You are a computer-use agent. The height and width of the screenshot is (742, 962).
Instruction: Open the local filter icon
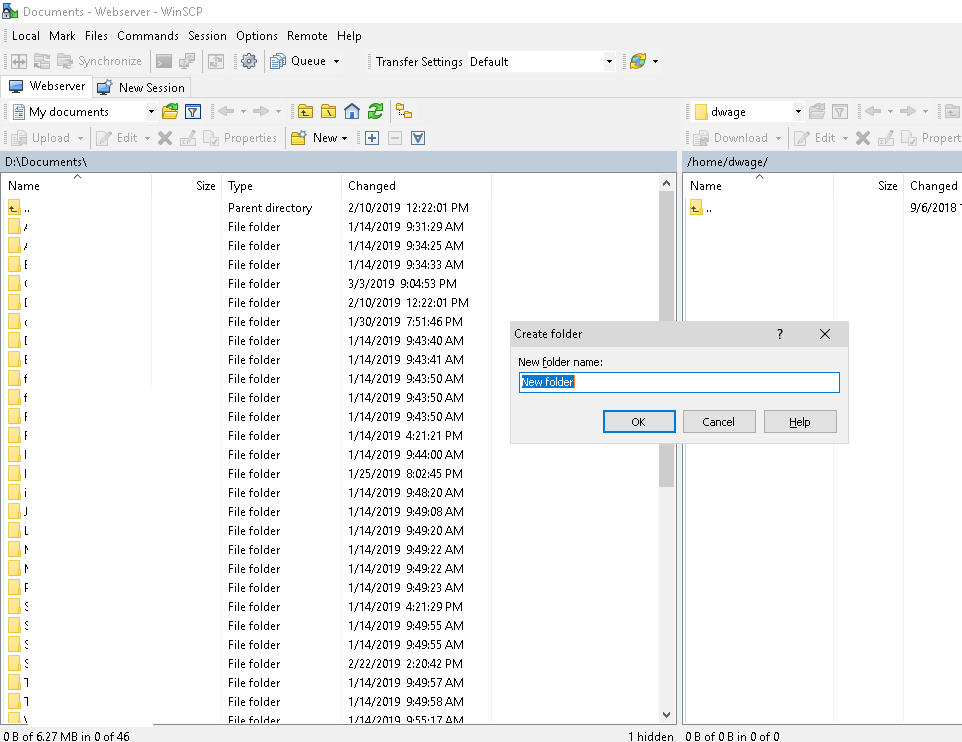click(193, 112)
